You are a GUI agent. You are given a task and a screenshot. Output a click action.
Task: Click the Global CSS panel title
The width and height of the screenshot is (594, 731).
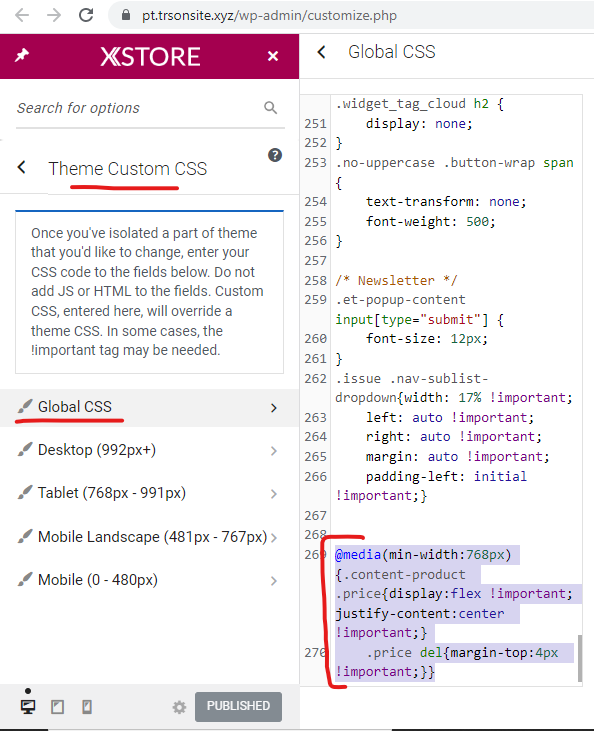392,52
